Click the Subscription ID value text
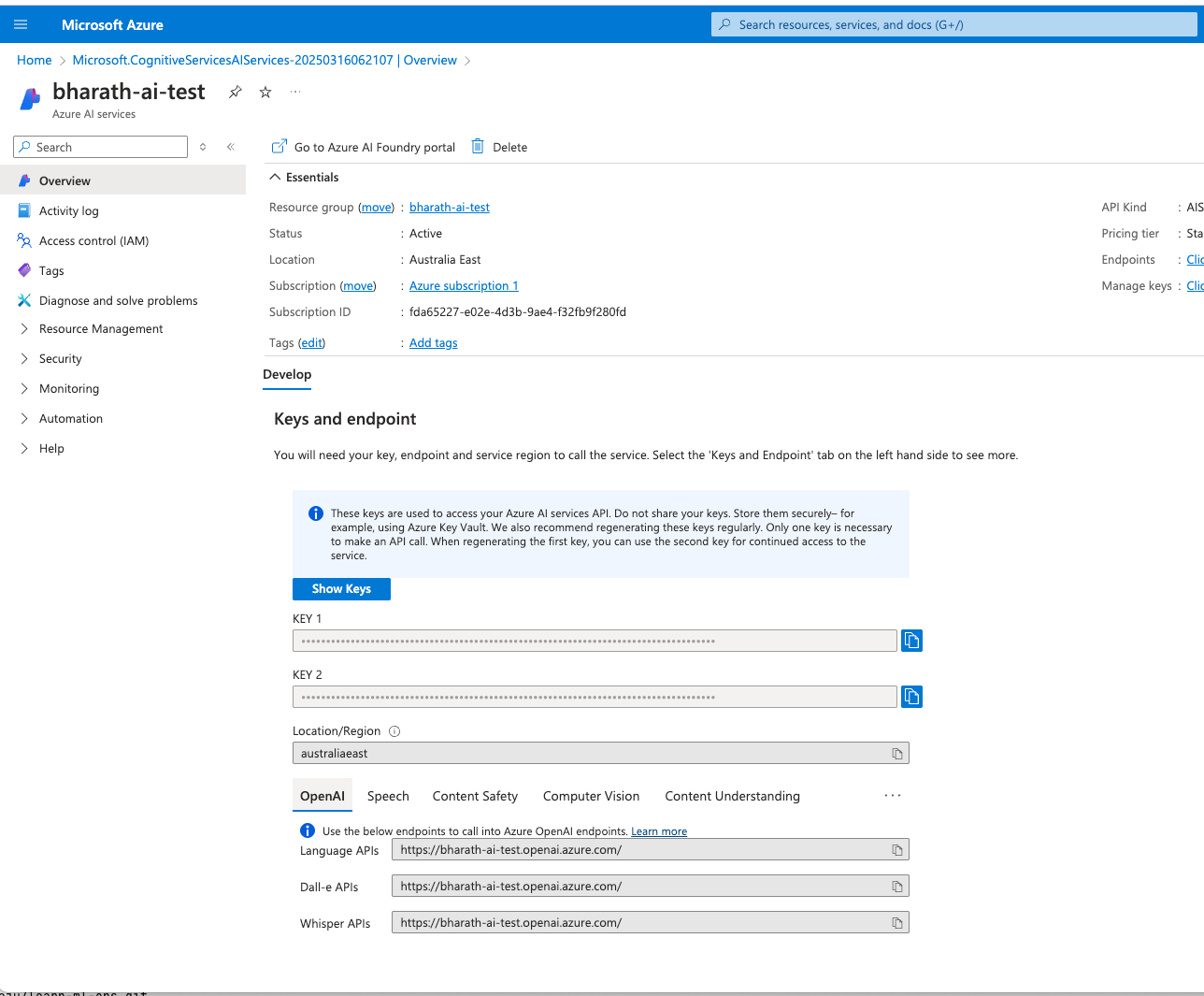Screen dimensions: 1204x996 point(518,312)
